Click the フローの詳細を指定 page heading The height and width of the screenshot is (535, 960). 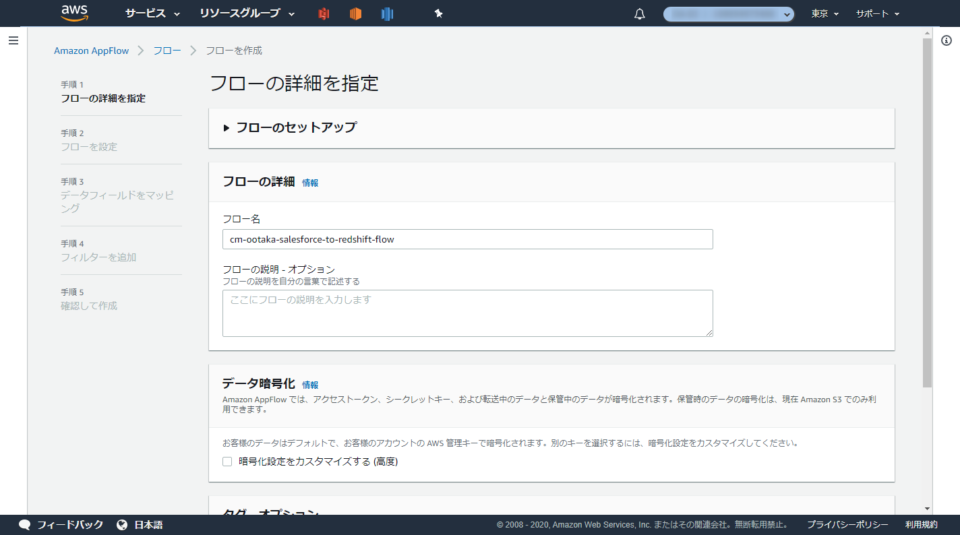click(x=294, y=83)
